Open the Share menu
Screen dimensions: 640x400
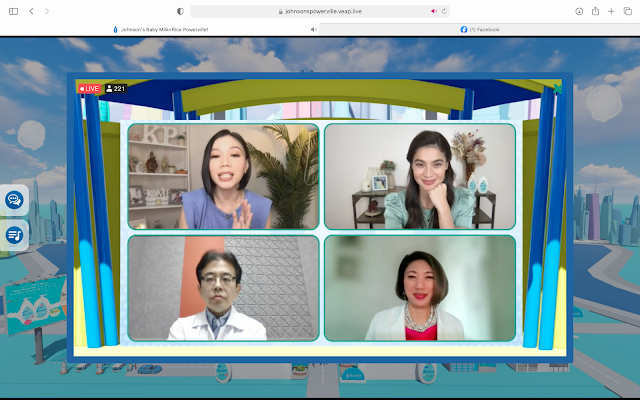click(x=595, y=11)
